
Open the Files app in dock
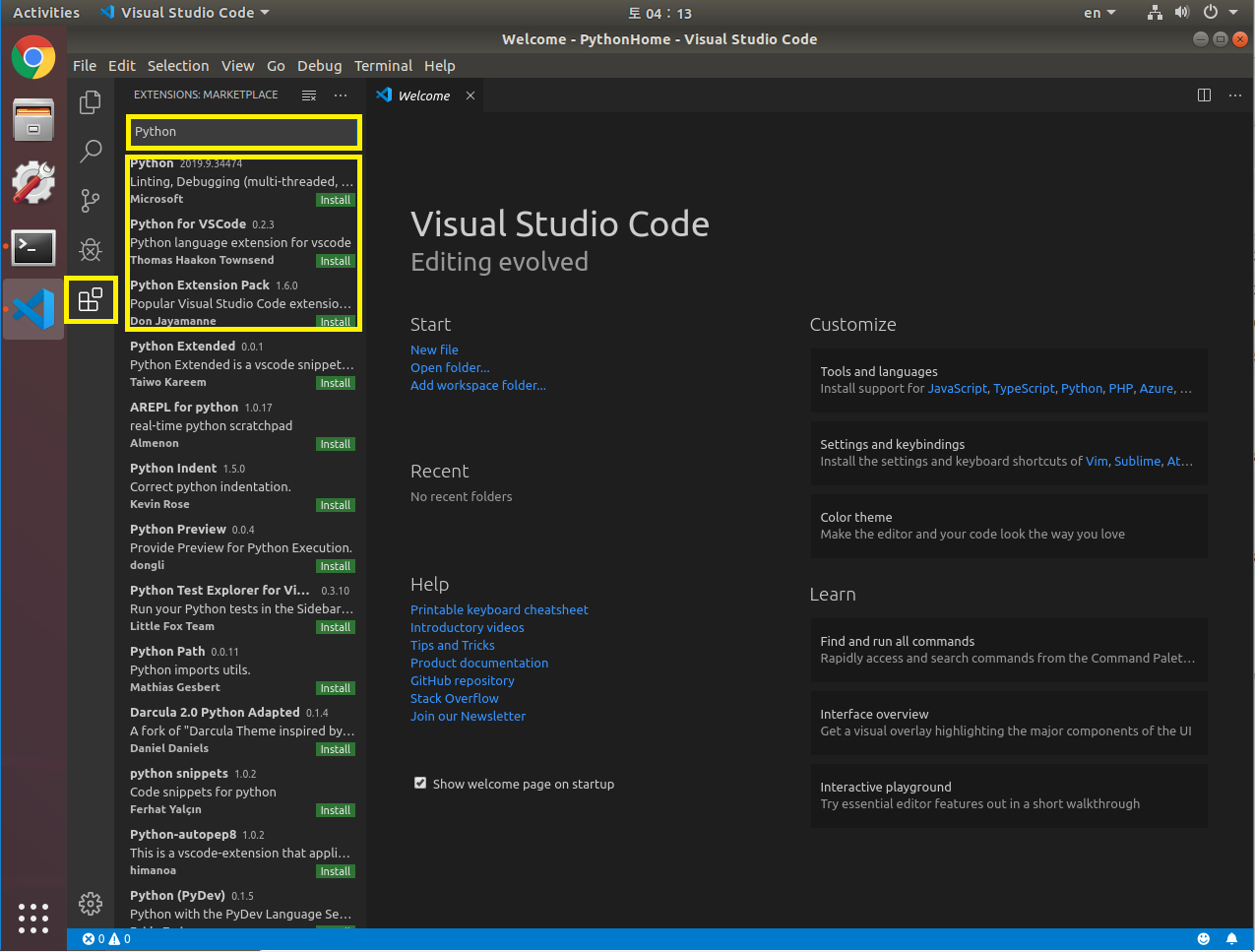(x=33, y=120)
